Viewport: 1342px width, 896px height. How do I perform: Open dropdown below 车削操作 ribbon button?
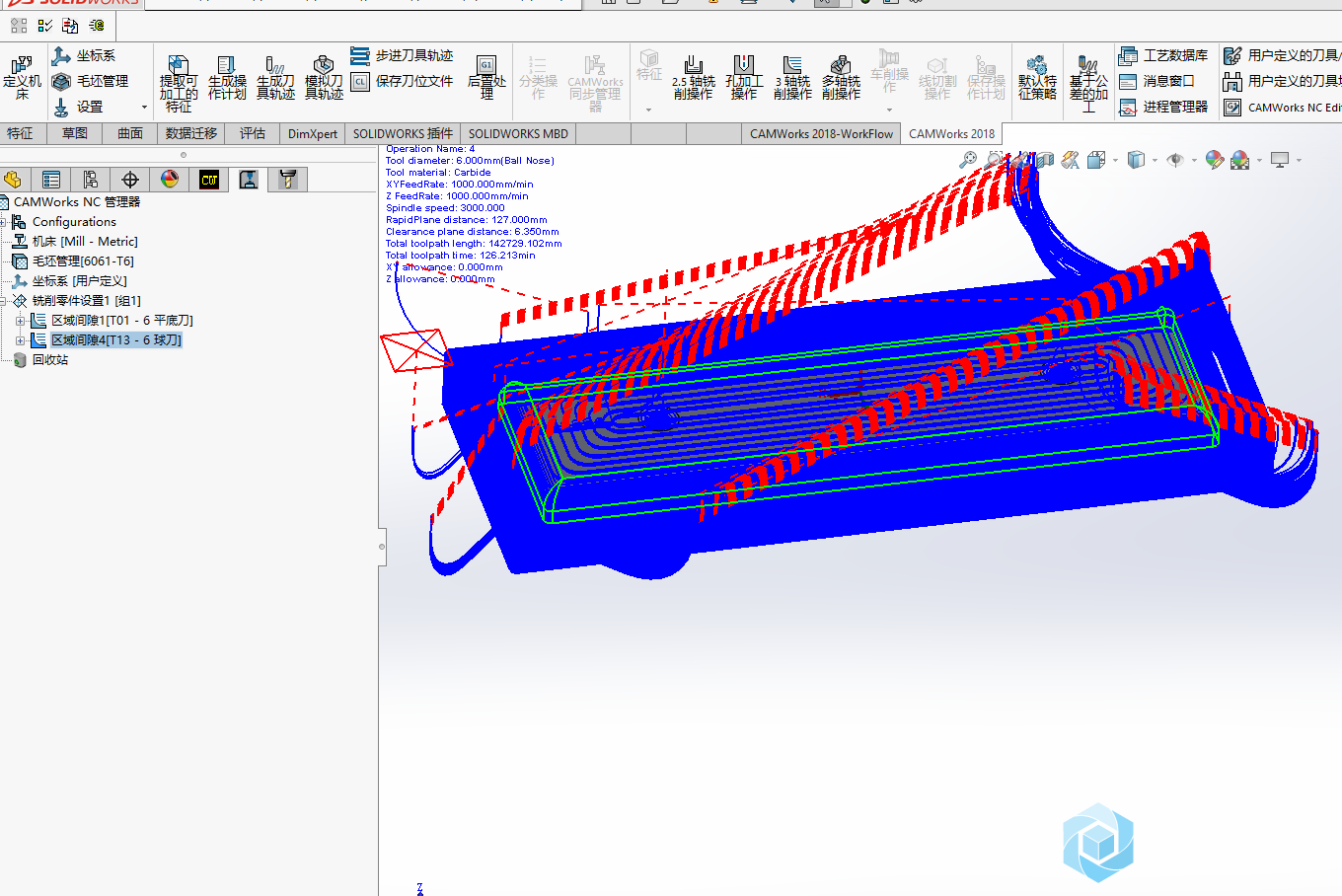tap(889, 110)
